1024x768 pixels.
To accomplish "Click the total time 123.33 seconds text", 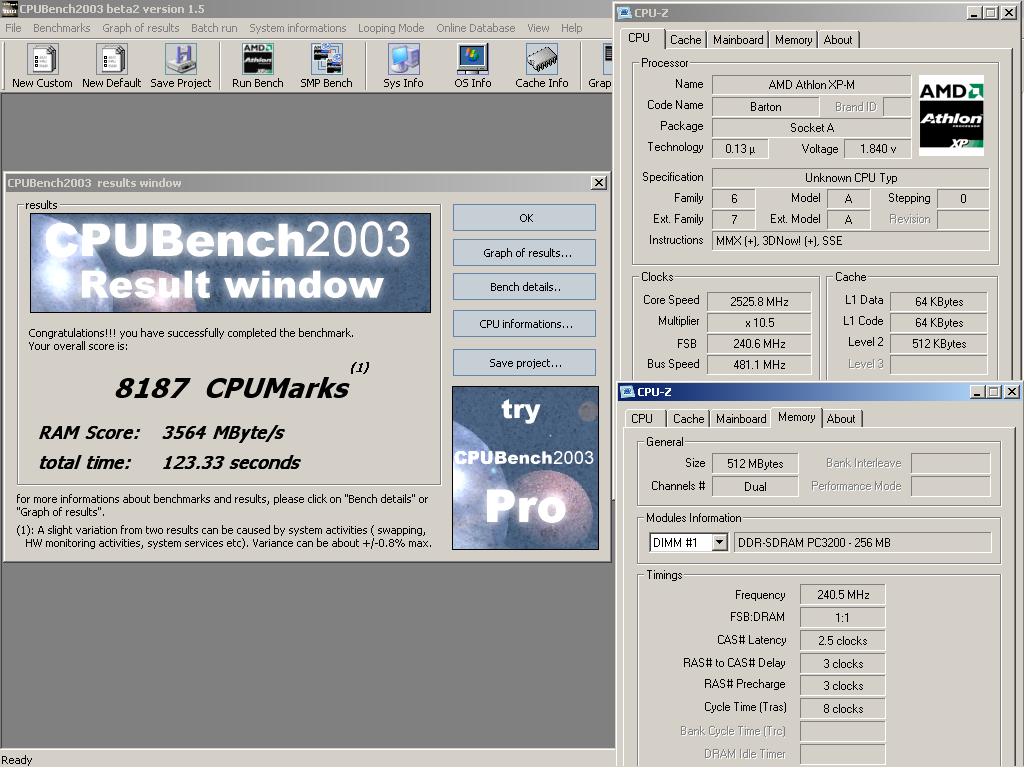I will pyautogui.click(x=169, y=462).
